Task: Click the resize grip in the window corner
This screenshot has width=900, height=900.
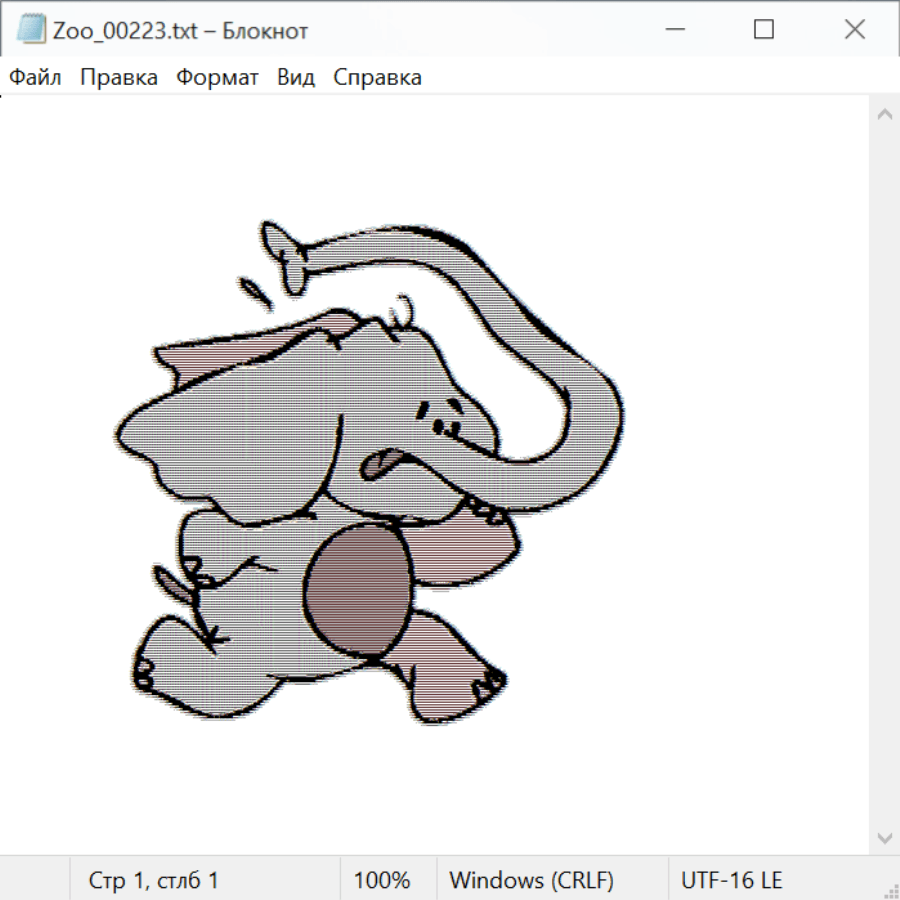Action: click(890, 890)
